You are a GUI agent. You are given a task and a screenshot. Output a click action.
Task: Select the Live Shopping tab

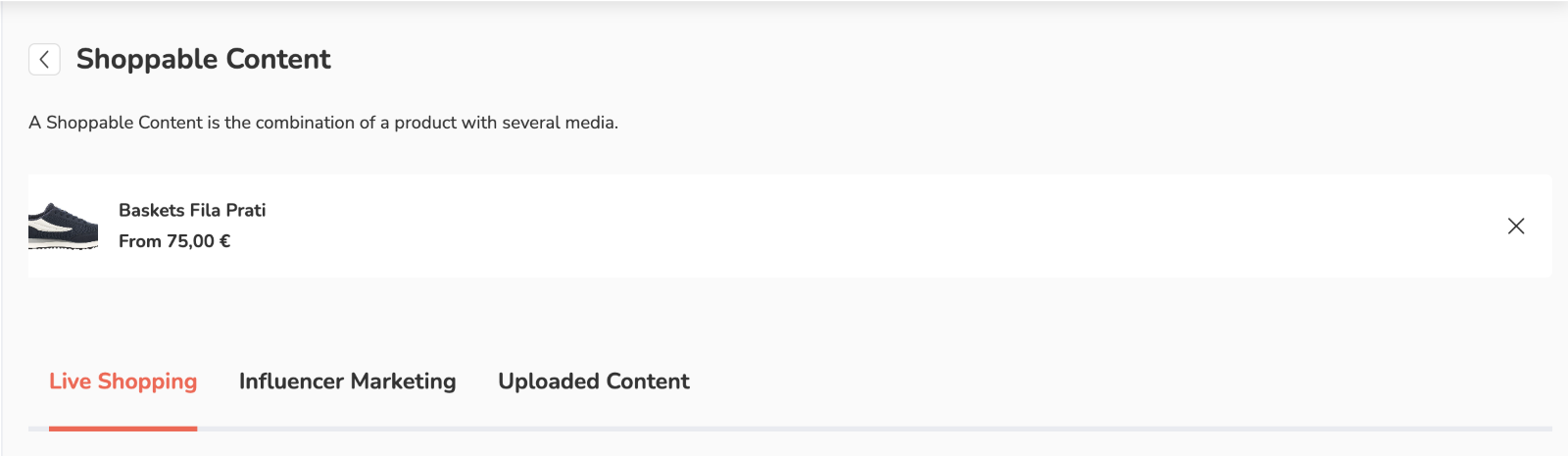point(122,381)
